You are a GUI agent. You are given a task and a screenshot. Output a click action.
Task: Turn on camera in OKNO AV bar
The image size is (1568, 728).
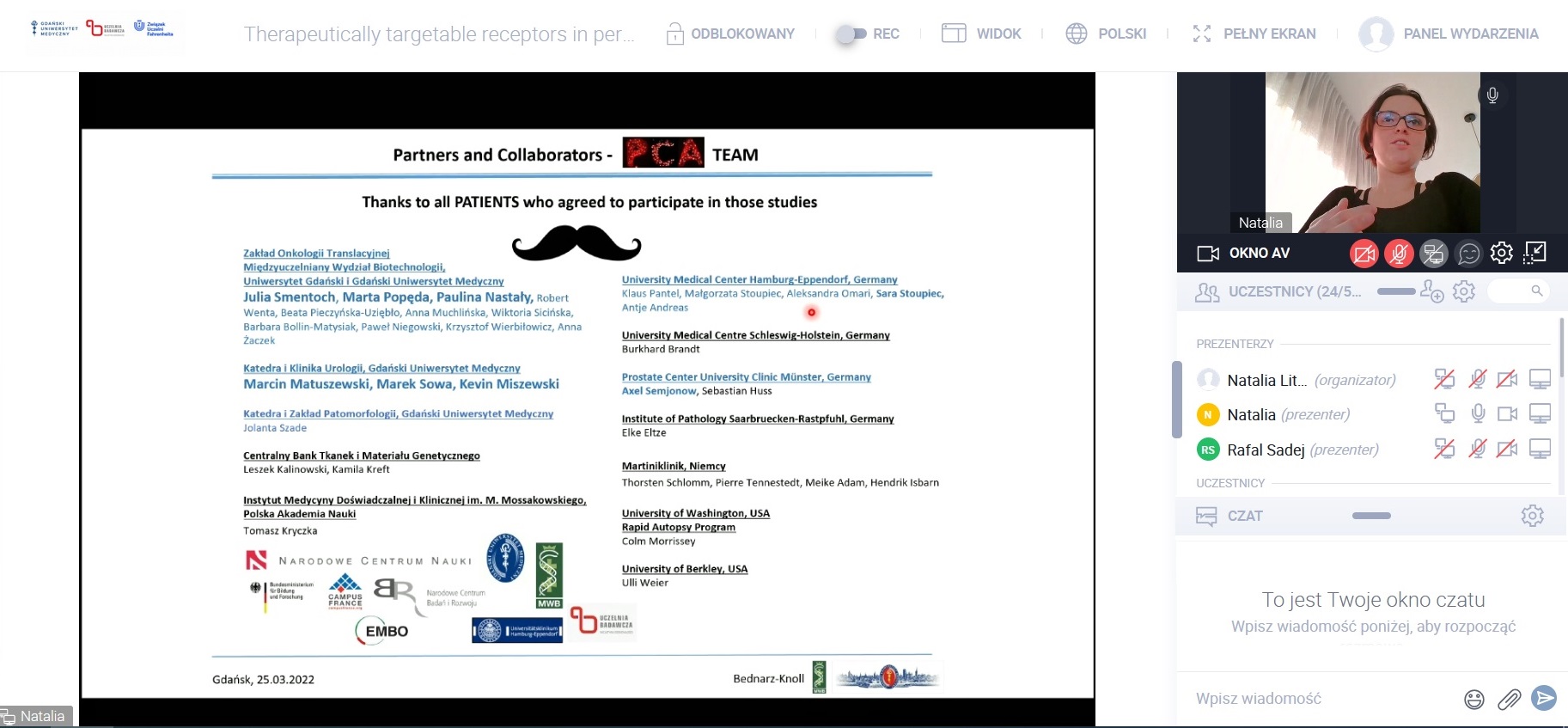pyautogui.click(x=1364, y=254)
